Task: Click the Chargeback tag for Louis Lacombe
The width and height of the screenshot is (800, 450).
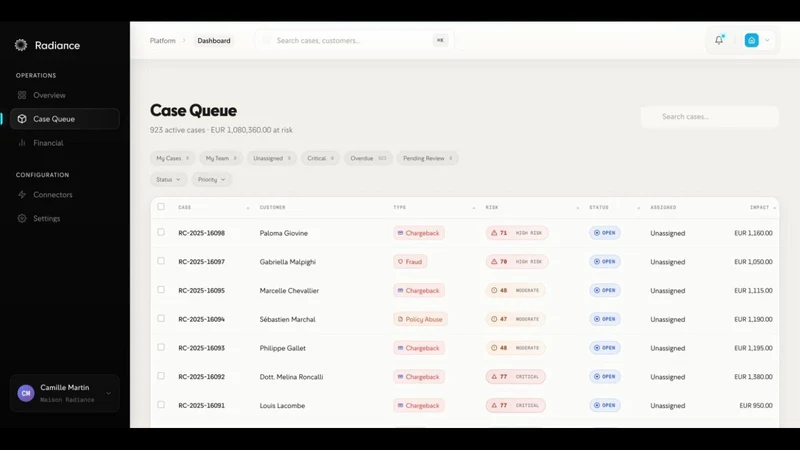Action: [x=419, y=406]
